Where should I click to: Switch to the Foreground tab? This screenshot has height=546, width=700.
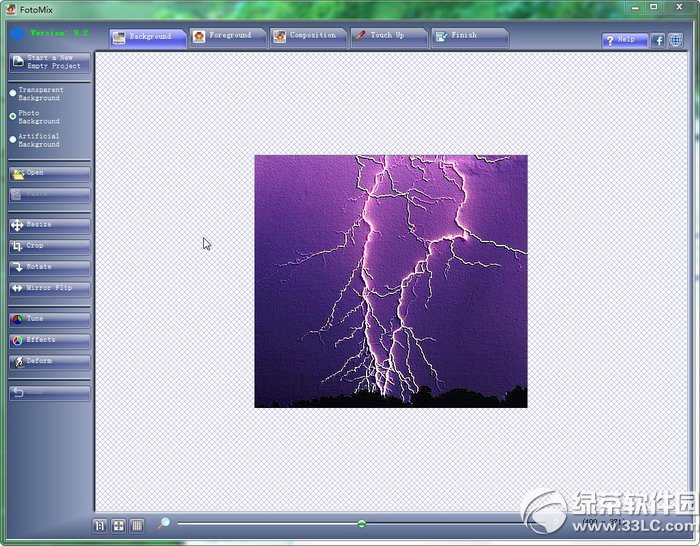[x=228, y=37]
